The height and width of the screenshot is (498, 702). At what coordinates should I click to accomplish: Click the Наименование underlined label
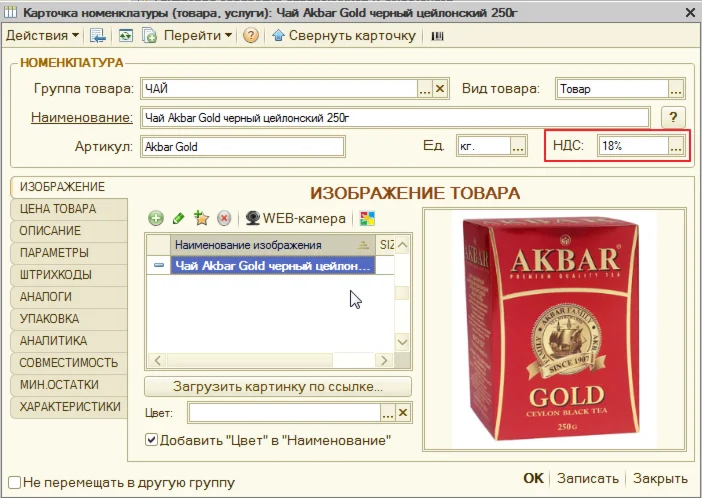click(82, 117)
